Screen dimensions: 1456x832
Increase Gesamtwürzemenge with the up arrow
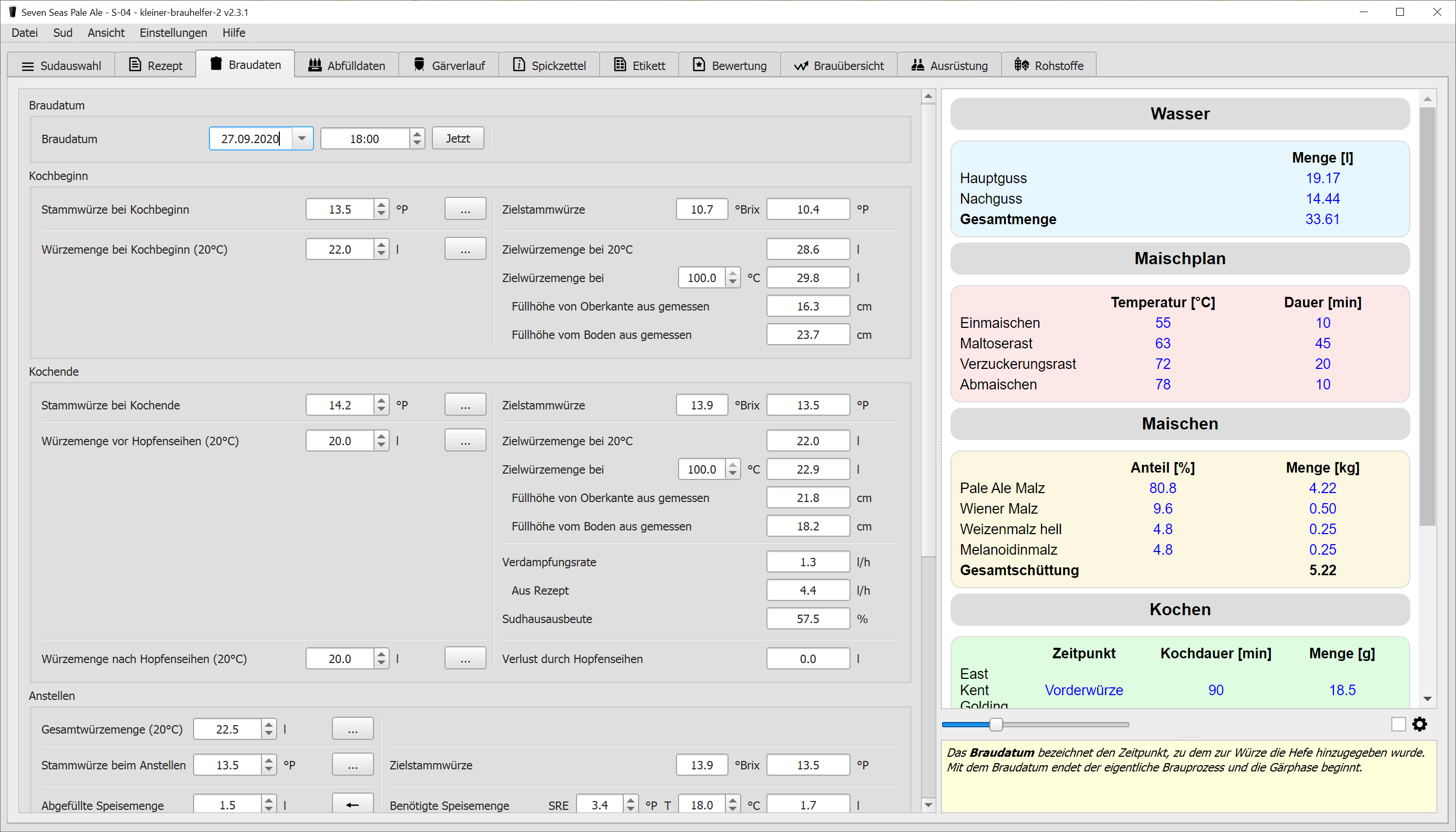268,725
